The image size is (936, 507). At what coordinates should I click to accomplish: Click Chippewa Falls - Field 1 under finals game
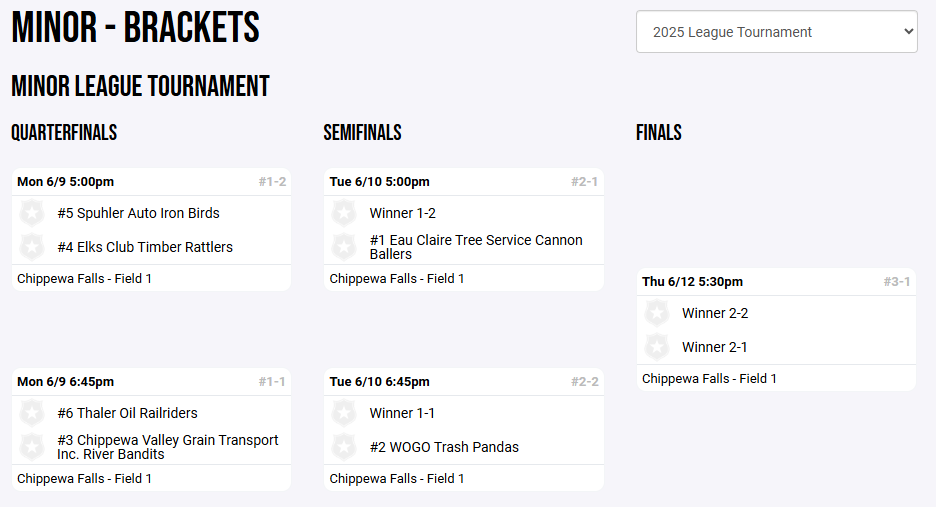click(709, 378)
